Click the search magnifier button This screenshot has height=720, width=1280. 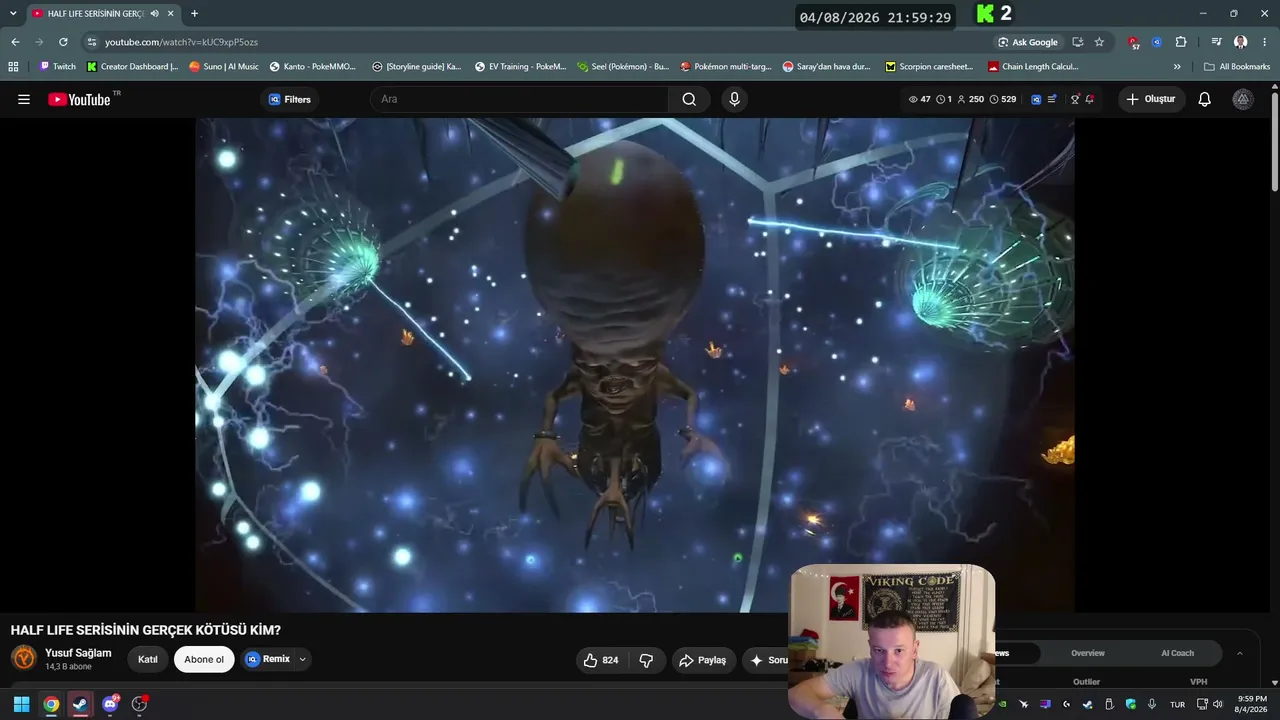[689, 99]
